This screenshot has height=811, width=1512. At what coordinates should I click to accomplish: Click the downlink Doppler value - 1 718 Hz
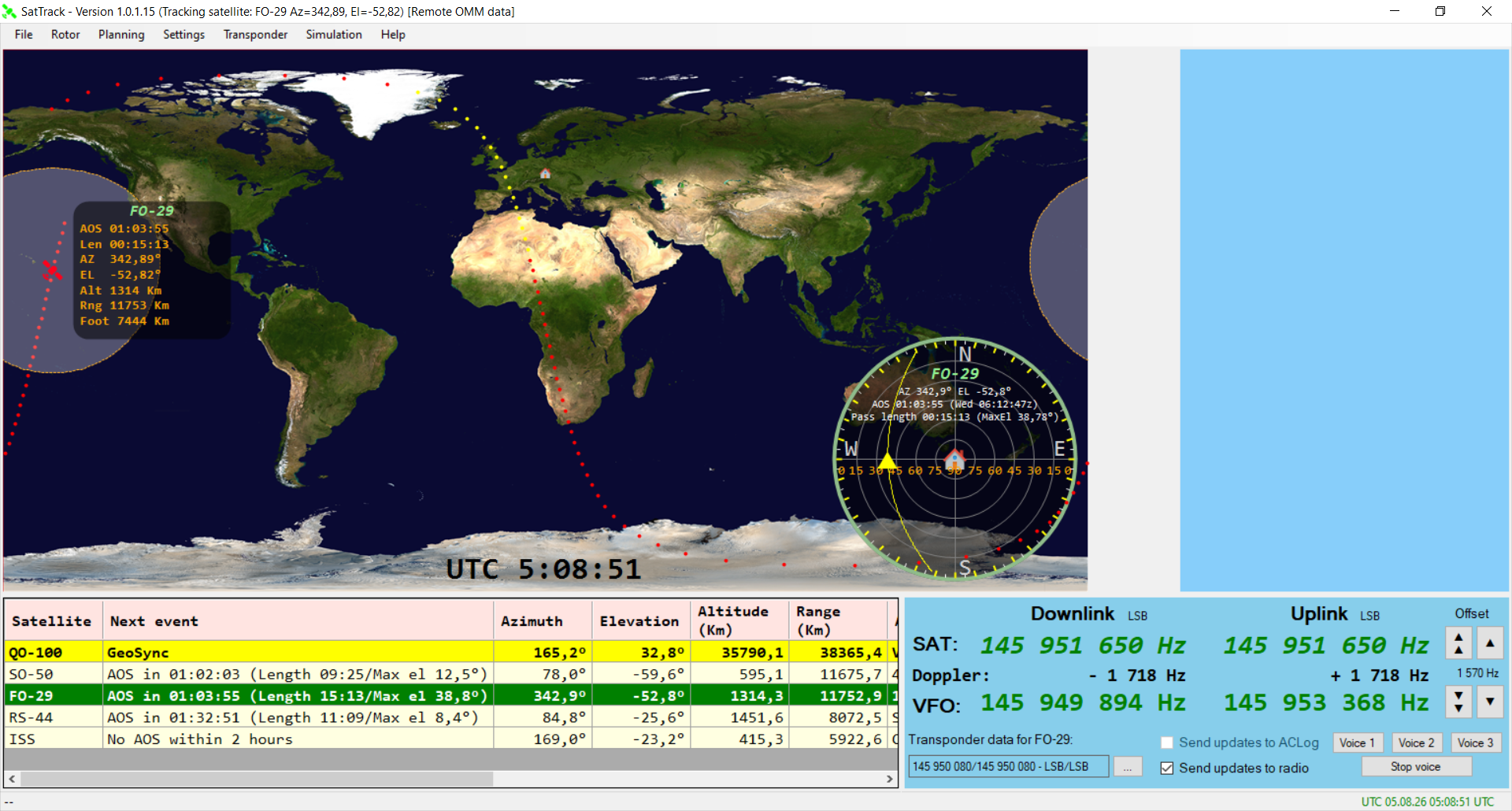[1137, 676]
